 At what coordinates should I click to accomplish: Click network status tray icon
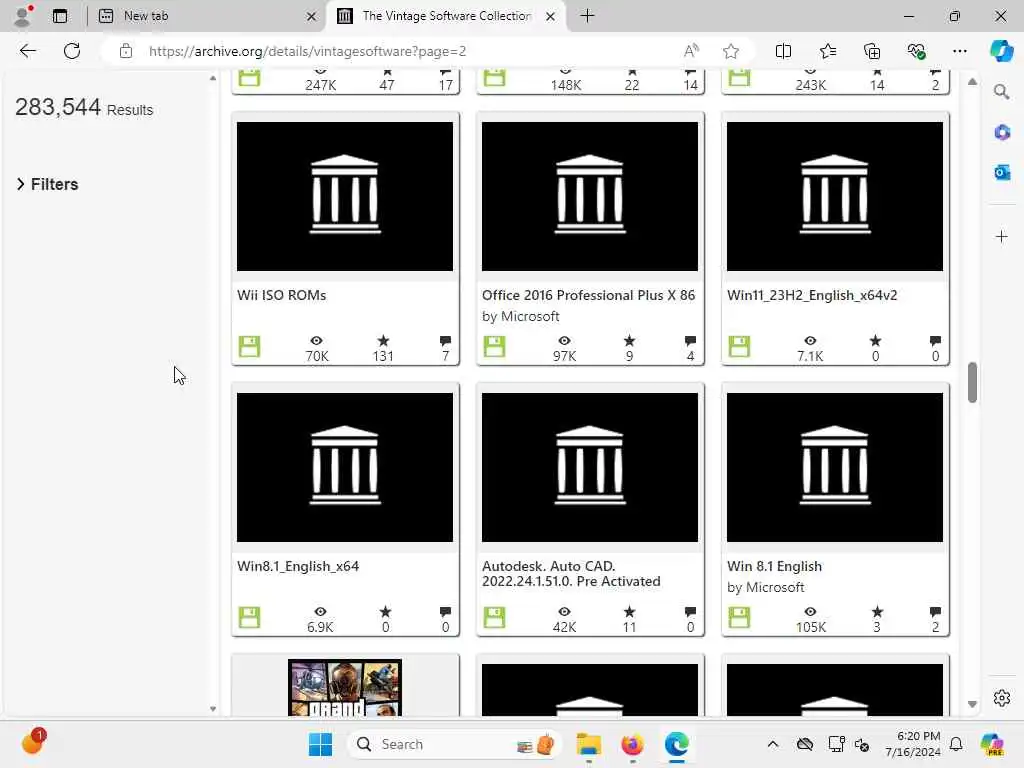(x=836, y=744)
